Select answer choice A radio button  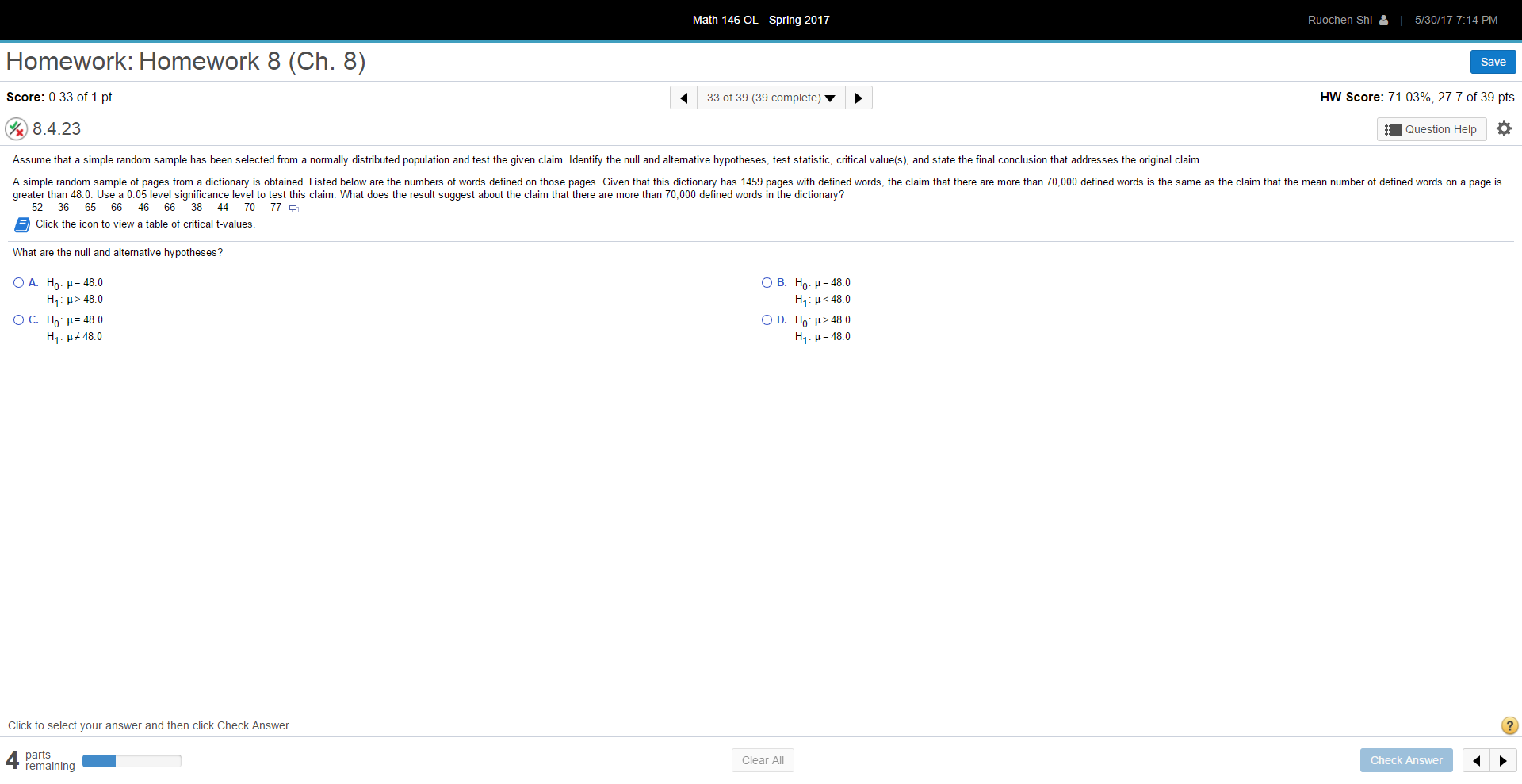coord(17,282)
